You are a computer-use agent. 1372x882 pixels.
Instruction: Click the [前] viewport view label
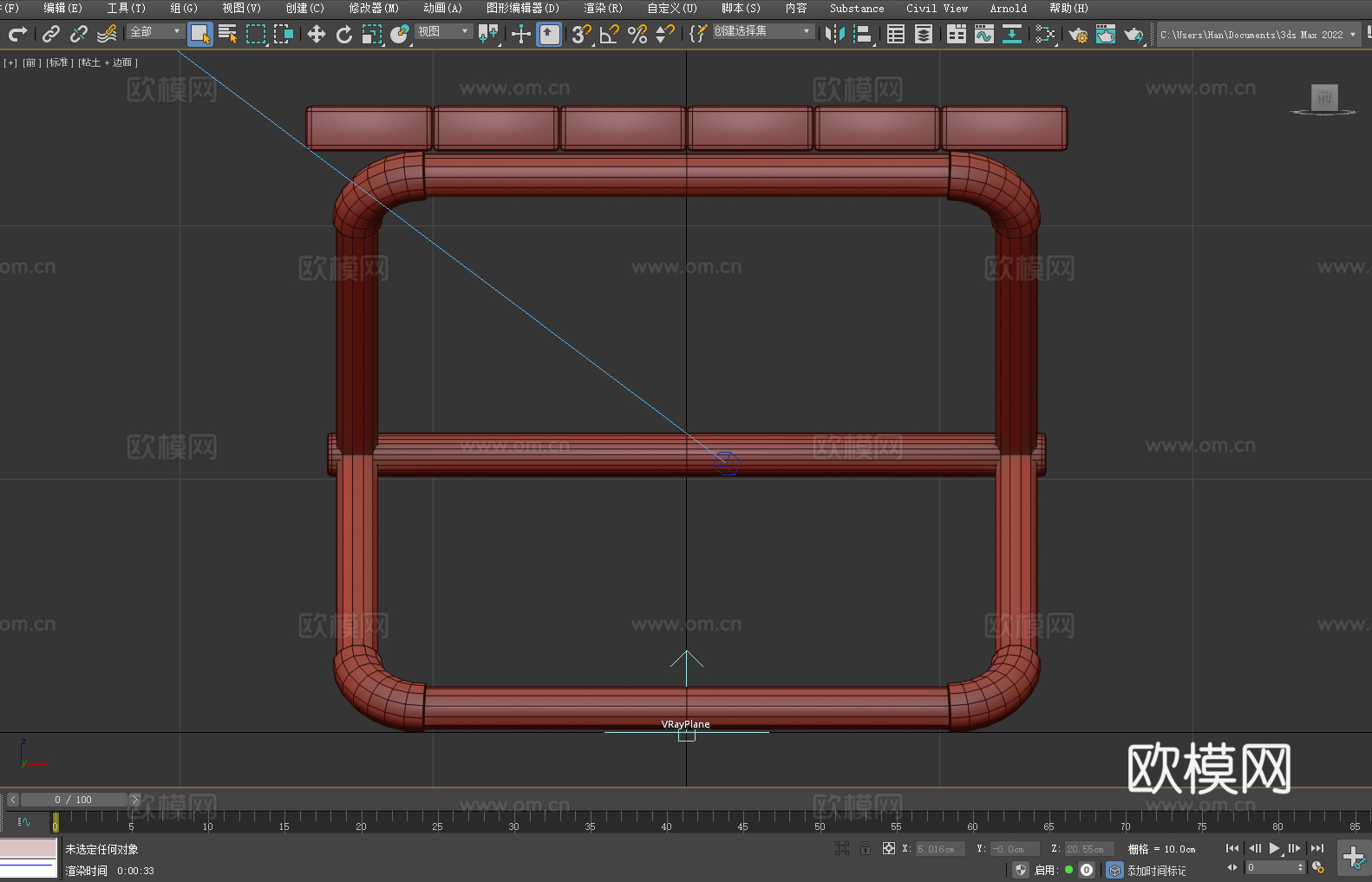(x=30, y=62)
